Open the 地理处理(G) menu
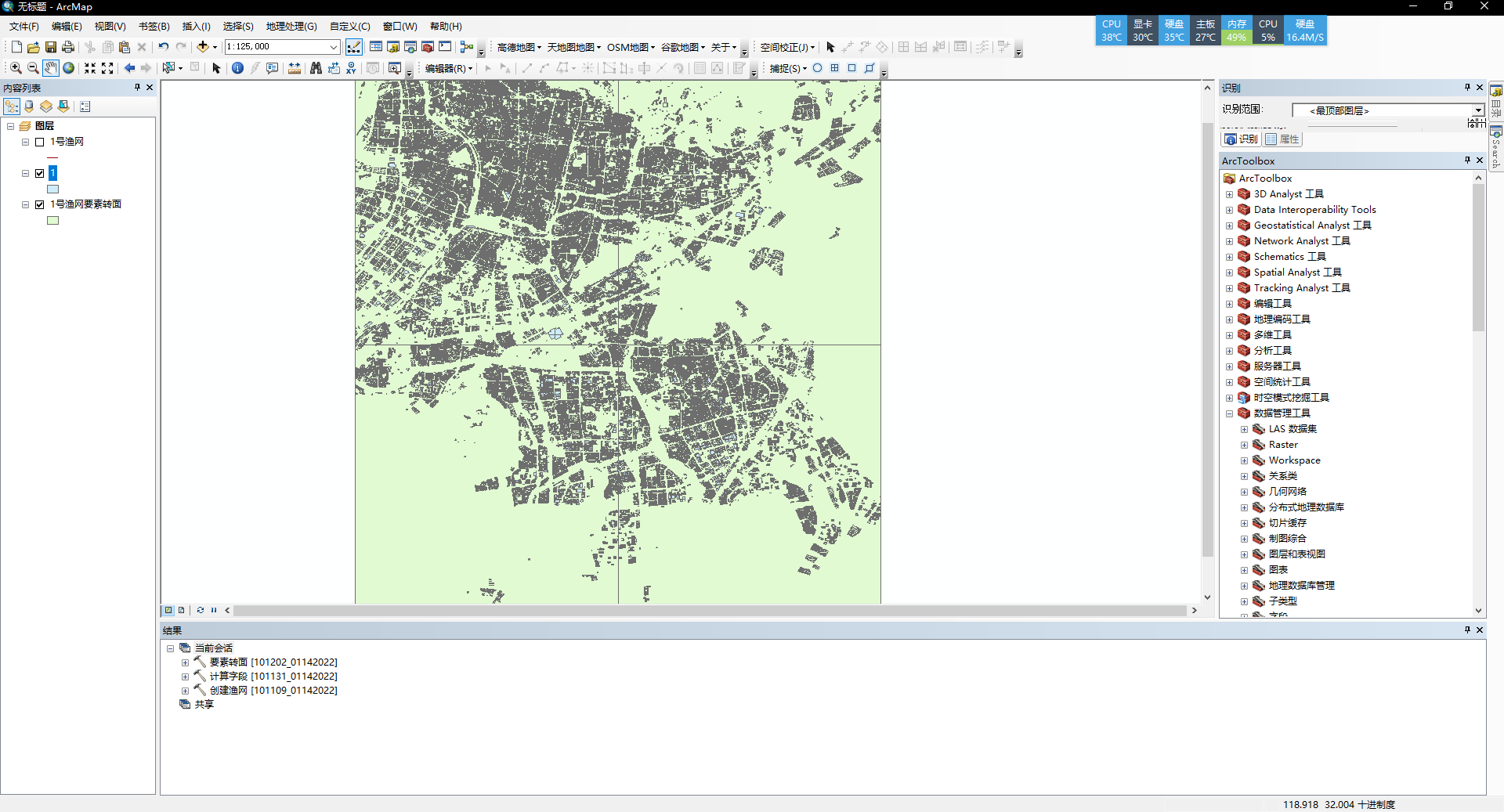This screenshot has height=812, width=1504. [291, 27]
